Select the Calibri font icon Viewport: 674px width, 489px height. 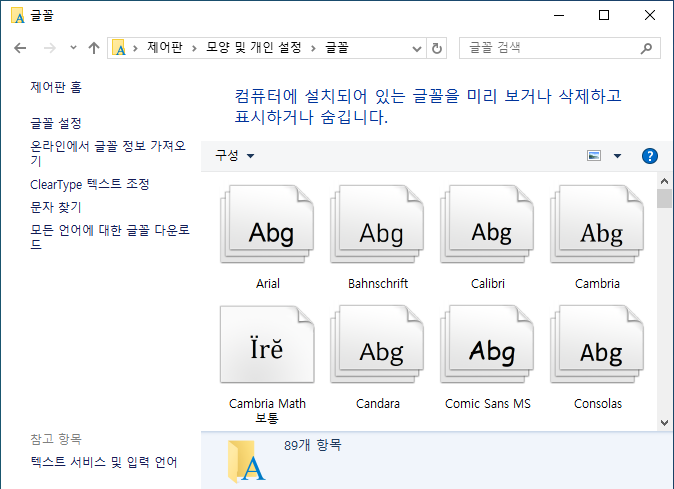pos(487,225)
